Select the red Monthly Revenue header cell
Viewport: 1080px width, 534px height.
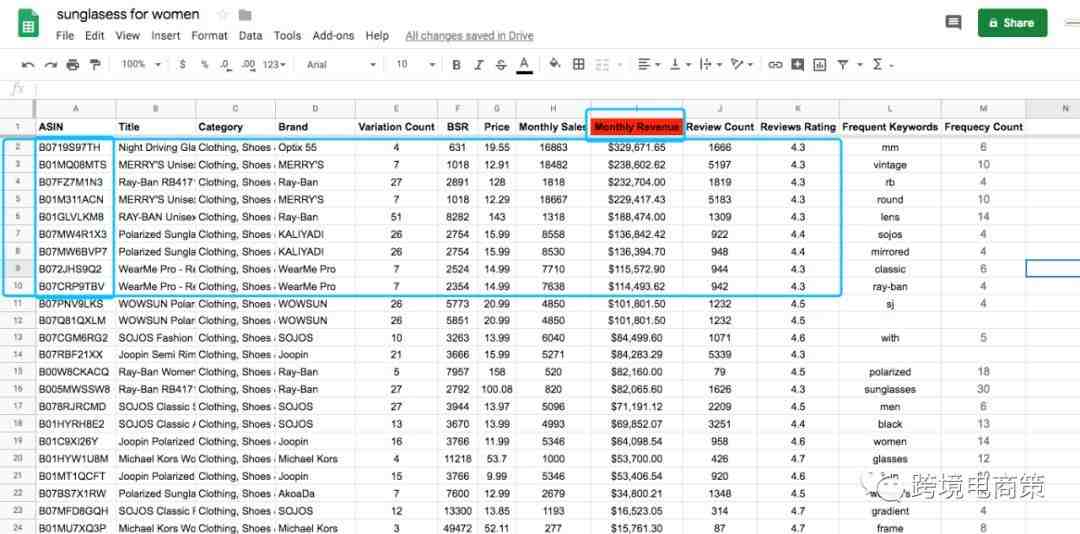636,127
